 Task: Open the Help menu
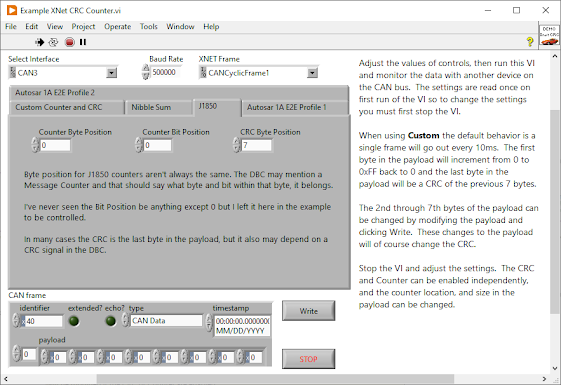(211, 26)
